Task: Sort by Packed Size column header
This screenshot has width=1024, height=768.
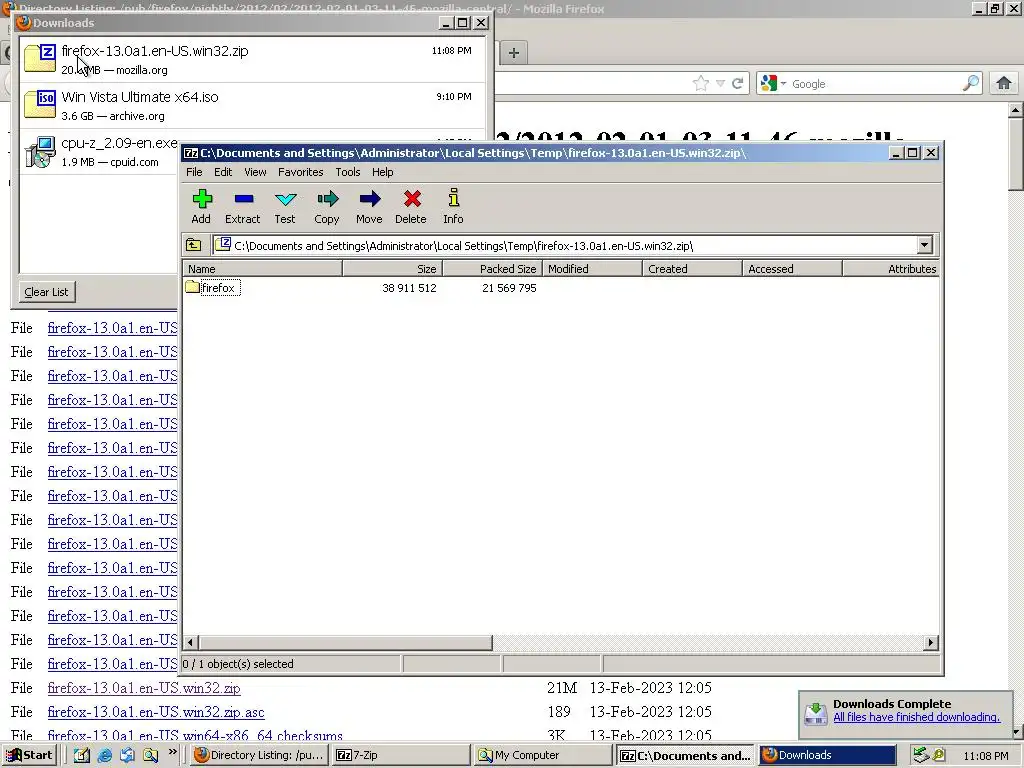Action: point(493,268)
